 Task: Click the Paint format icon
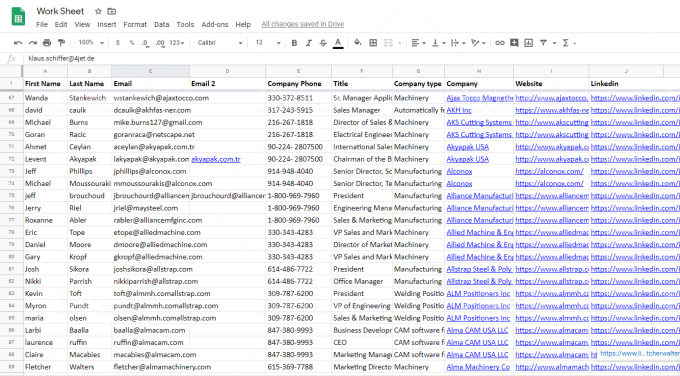click(x=61, y=43)
